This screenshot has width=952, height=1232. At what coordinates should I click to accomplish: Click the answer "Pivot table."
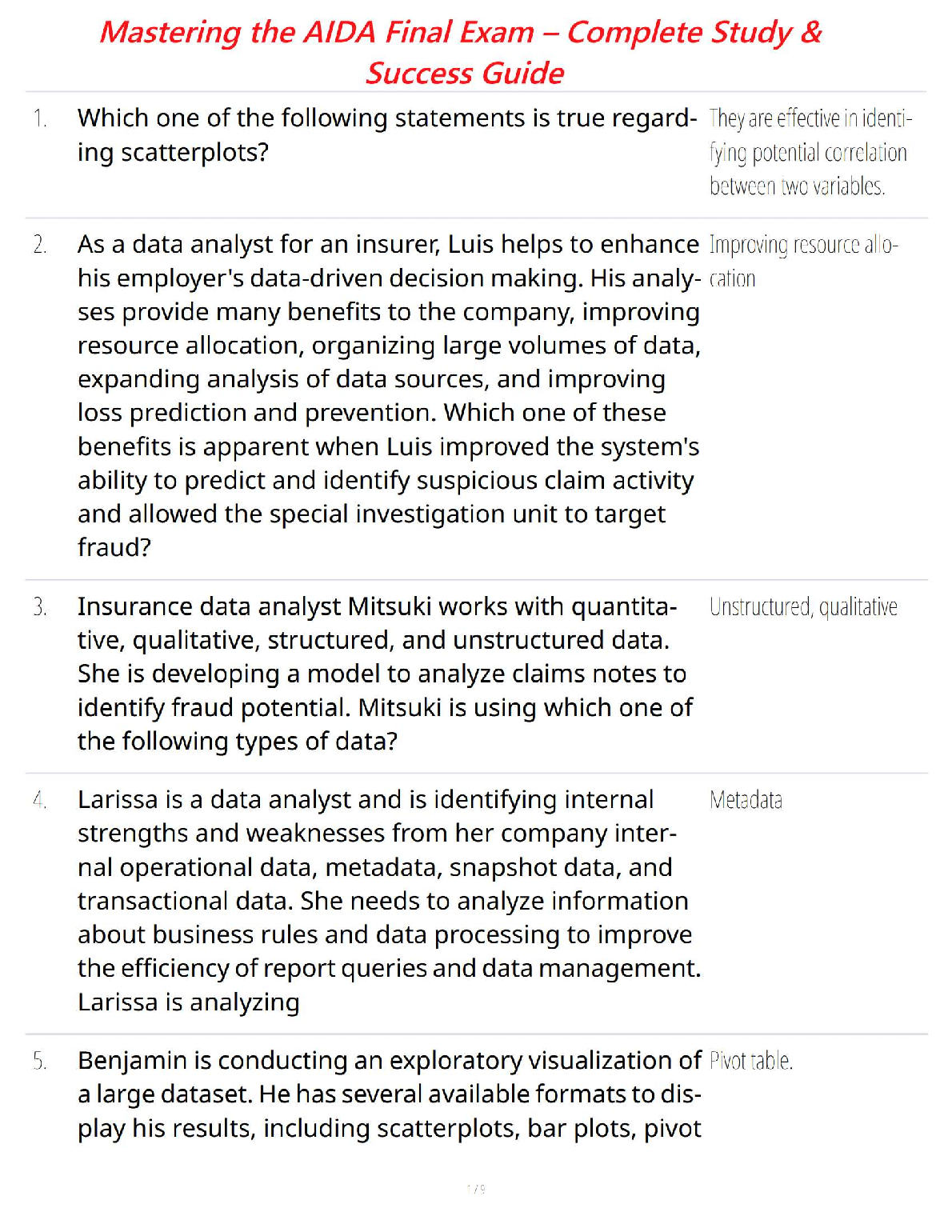click(750, 1062)
